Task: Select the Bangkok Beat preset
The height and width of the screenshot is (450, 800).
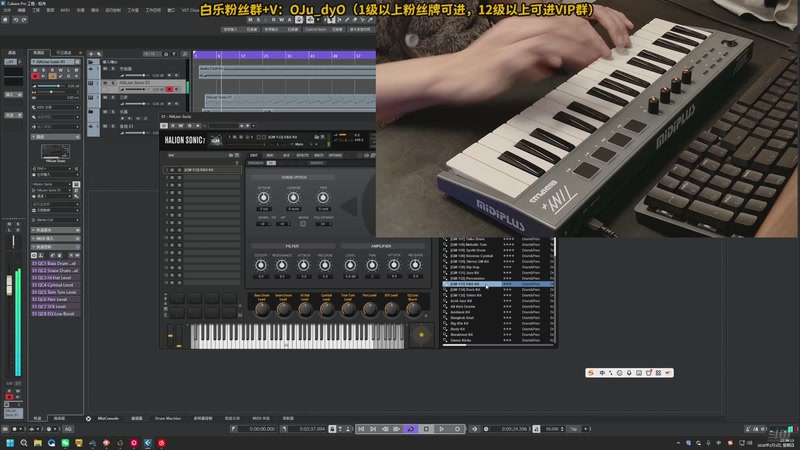Action: [x=498, y=317]
